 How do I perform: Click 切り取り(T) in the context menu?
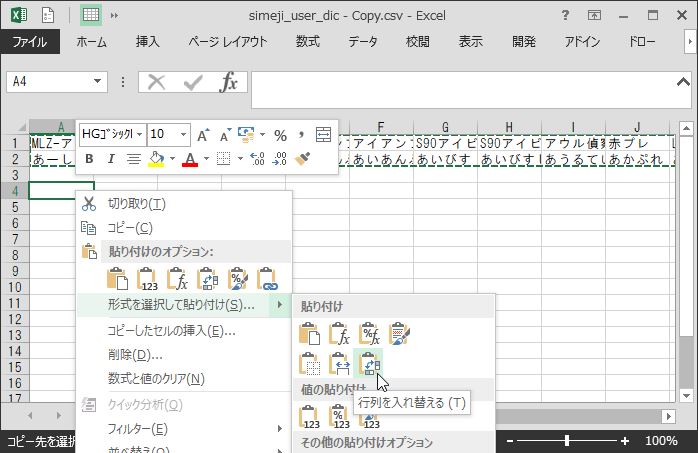click(x=184, y=204)
